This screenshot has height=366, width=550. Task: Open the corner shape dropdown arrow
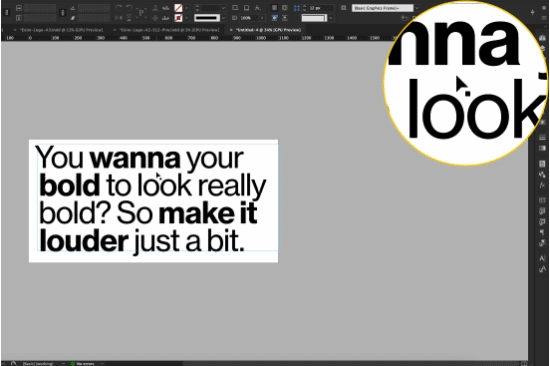[x=330, y=18]
